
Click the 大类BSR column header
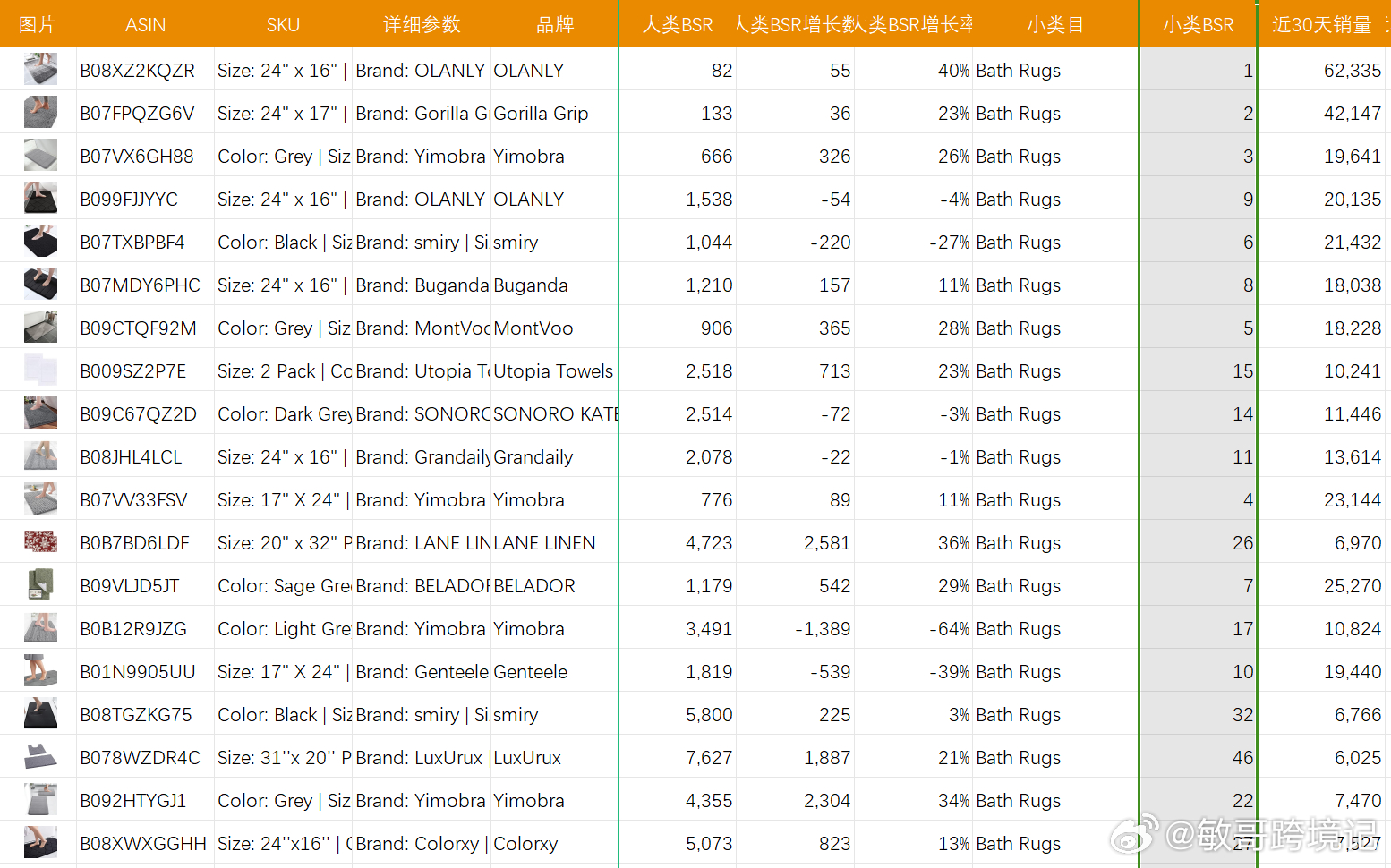(x=677, y=24)
